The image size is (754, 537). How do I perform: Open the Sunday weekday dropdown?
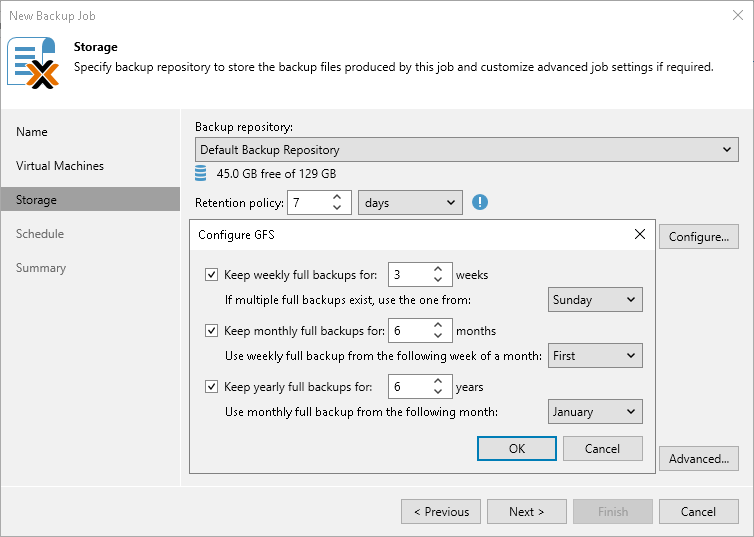[x=595, y=300]
